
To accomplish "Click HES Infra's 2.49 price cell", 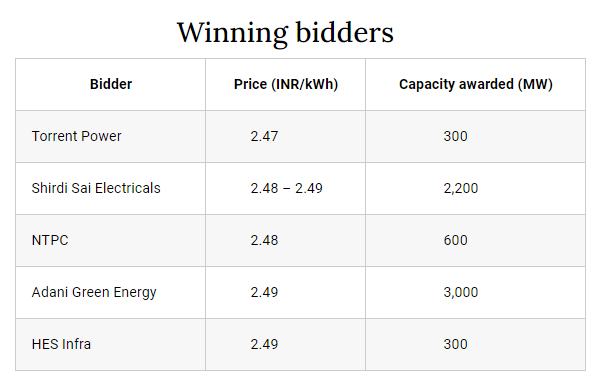I will pos(285,344).
